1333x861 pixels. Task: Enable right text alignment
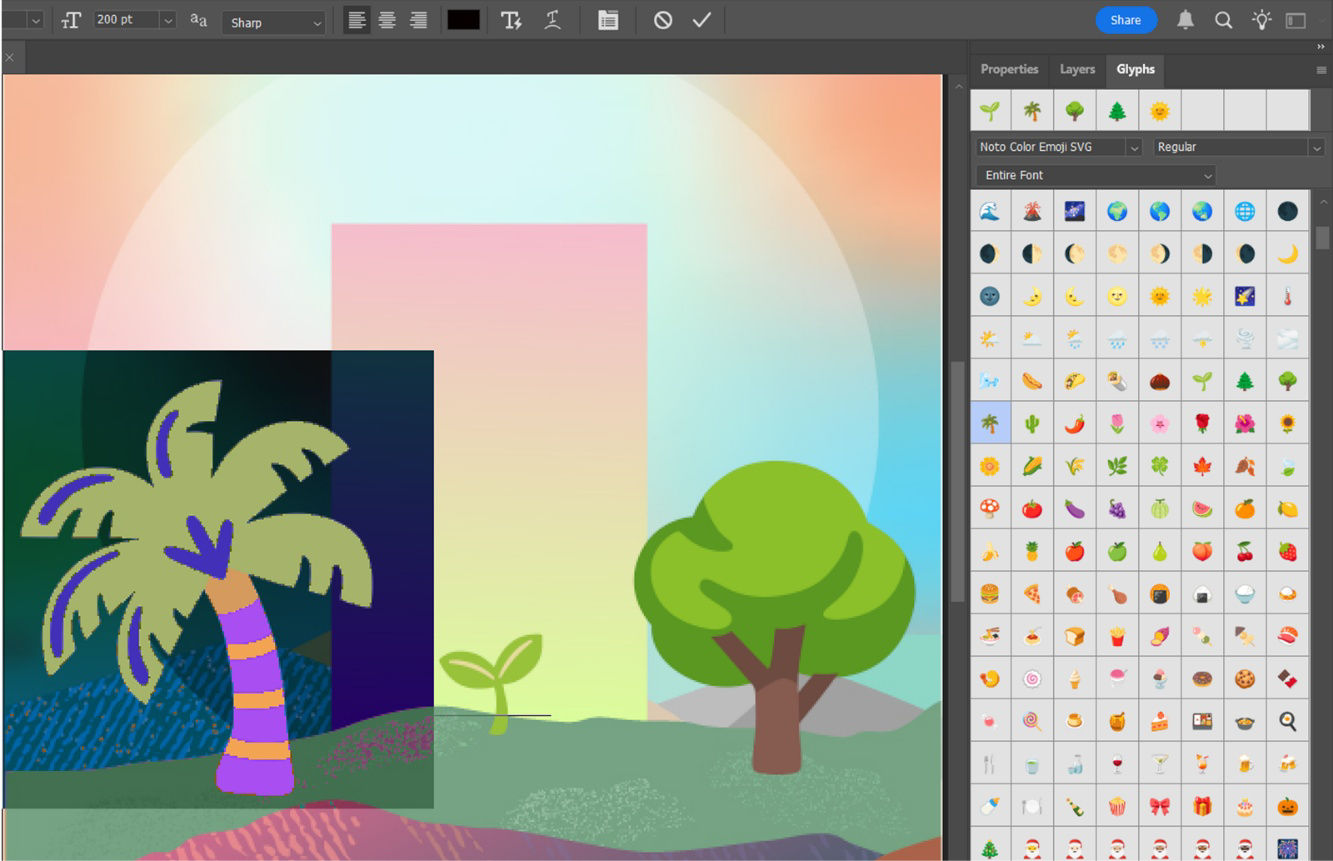(417, 19)
